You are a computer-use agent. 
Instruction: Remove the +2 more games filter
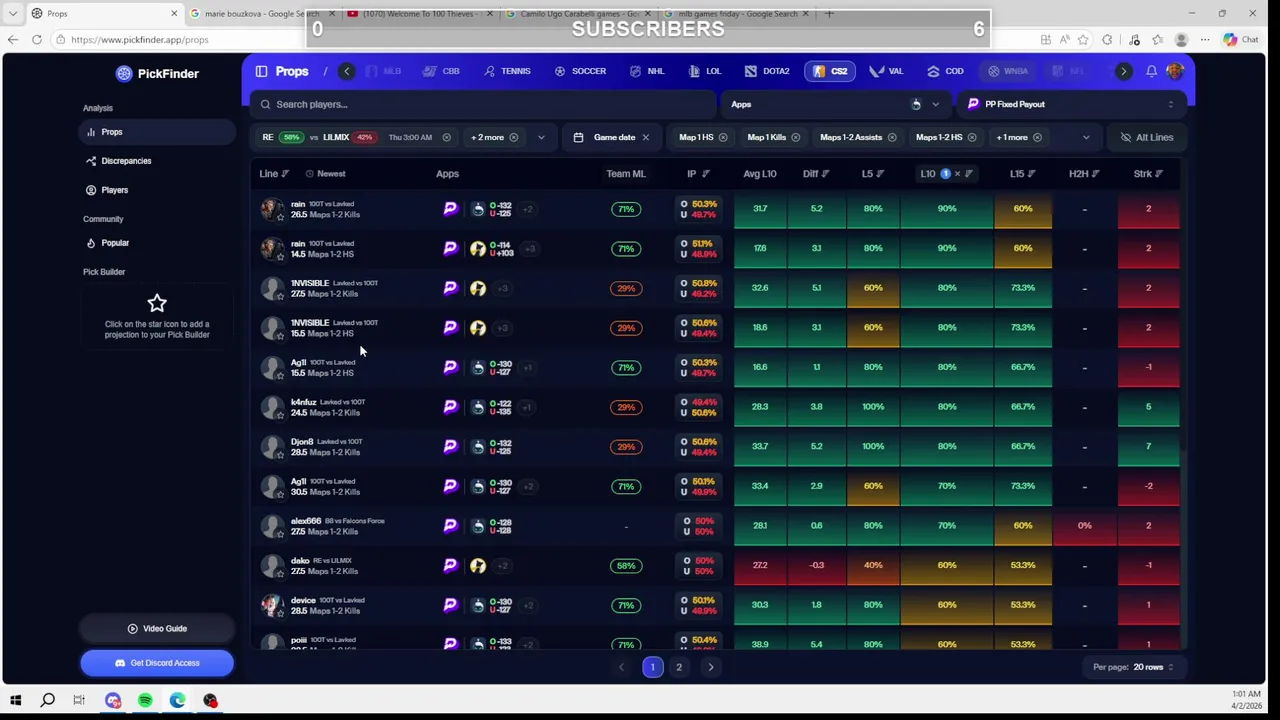[513, 137]
